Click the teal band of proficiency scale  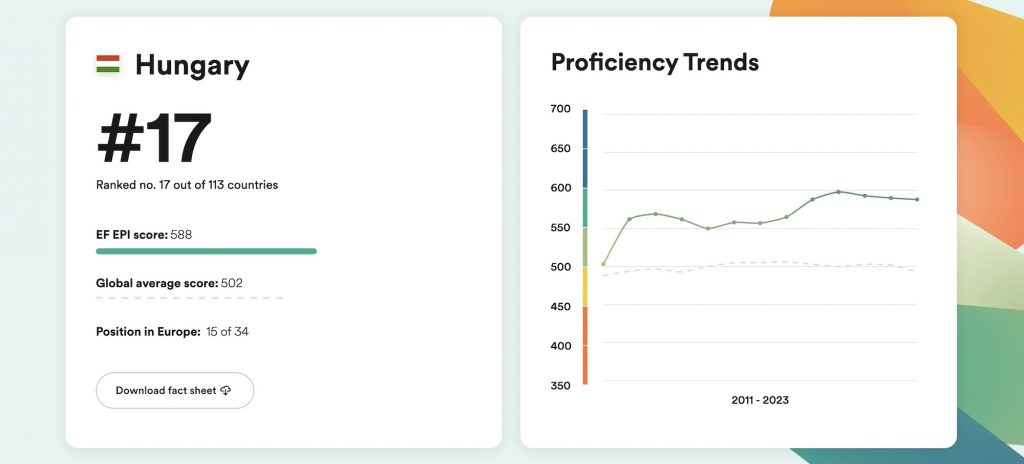click(x=585, y=207)
